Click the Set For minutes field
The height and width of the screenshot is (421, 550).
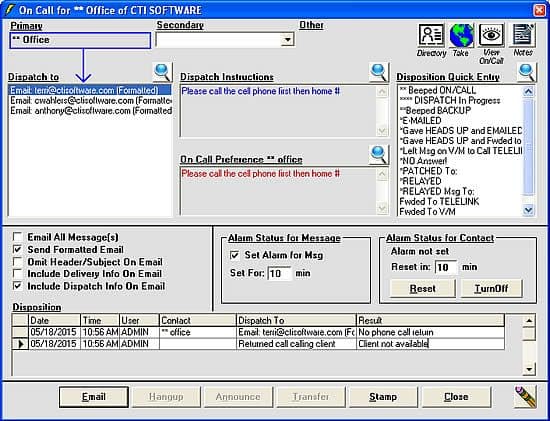(x=279, y=273)
